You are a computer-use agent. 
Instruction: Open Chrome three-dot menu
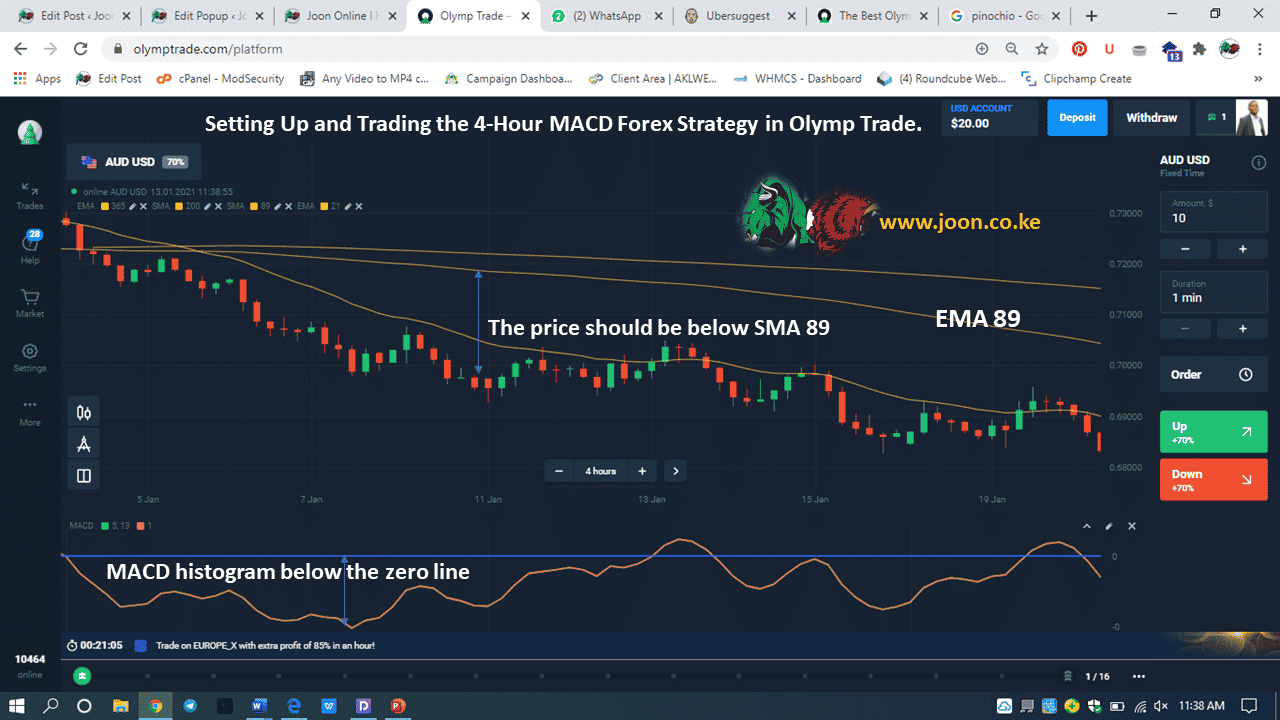pos(1259,49)
